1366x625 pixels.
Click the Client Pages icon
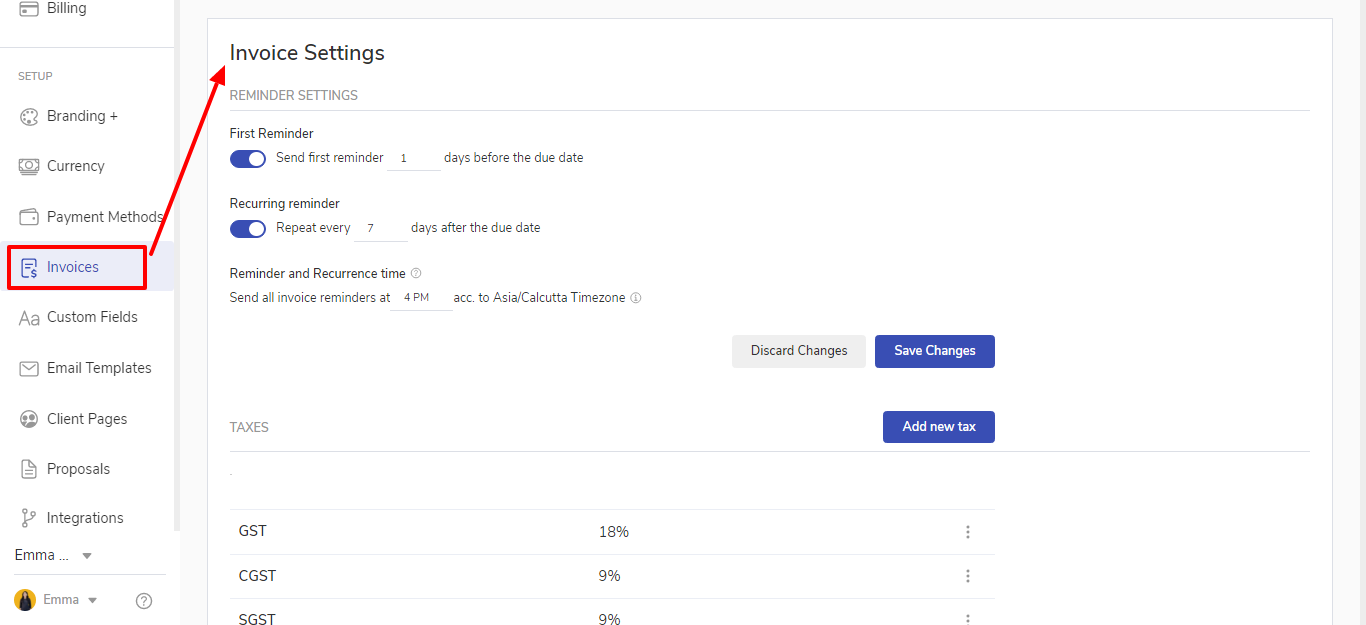tap(29, 419)
